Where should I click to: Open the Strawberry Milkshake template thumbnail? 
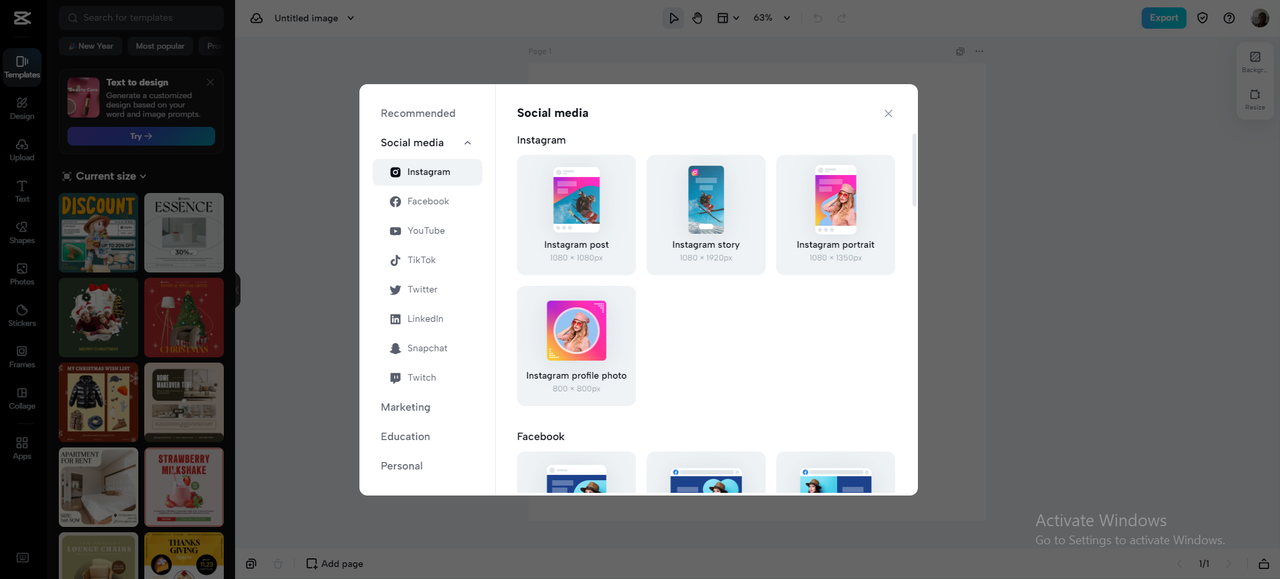184,487
